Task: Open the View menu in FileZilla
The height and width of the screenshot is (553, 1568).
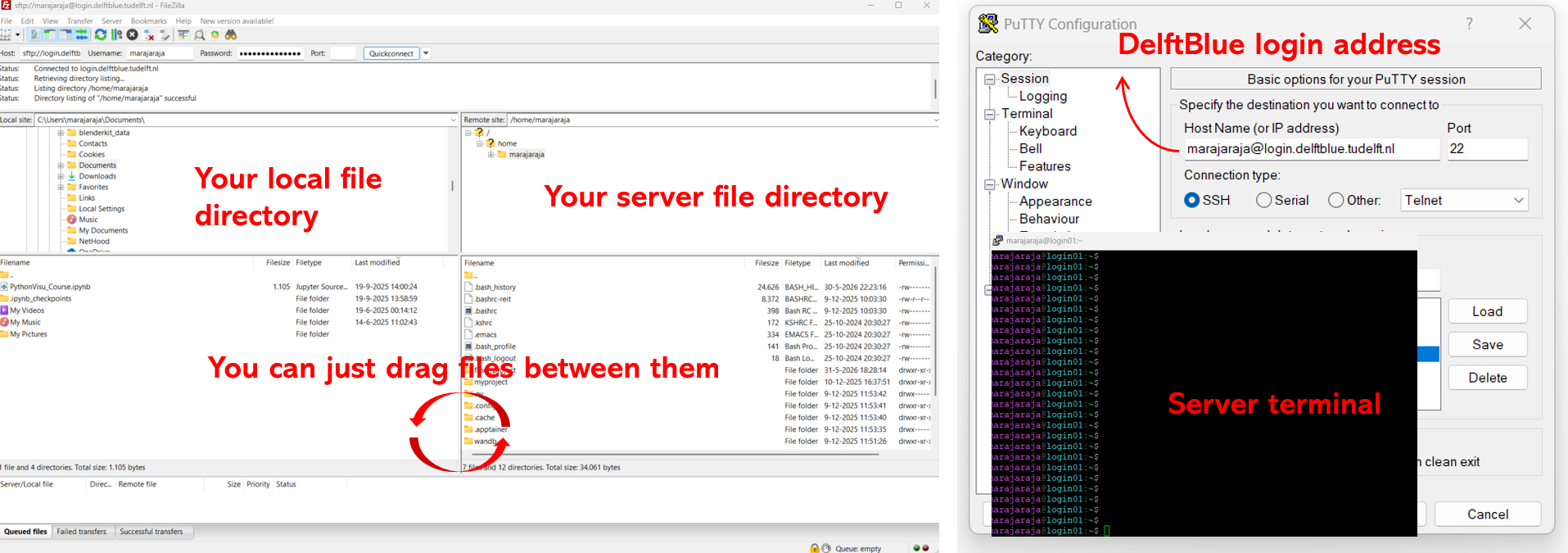Action: (50, 21)
